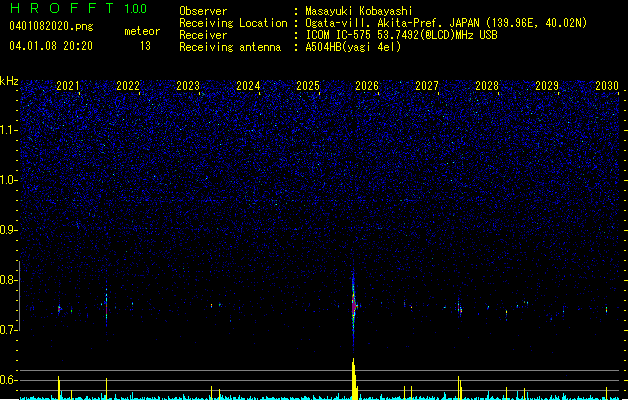The height and width of the screenshot is (400, 629).
Task: Click the 2027 time marker
Action: [427, 86]
